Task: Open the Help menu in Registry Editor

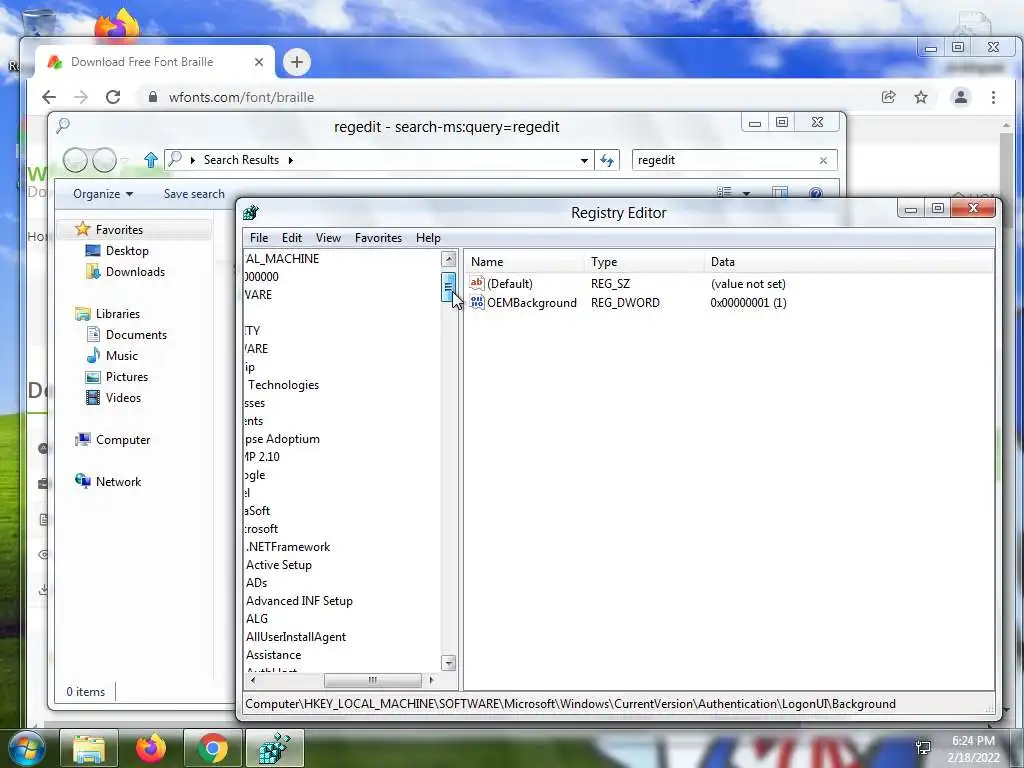Action: coord(428,238)
